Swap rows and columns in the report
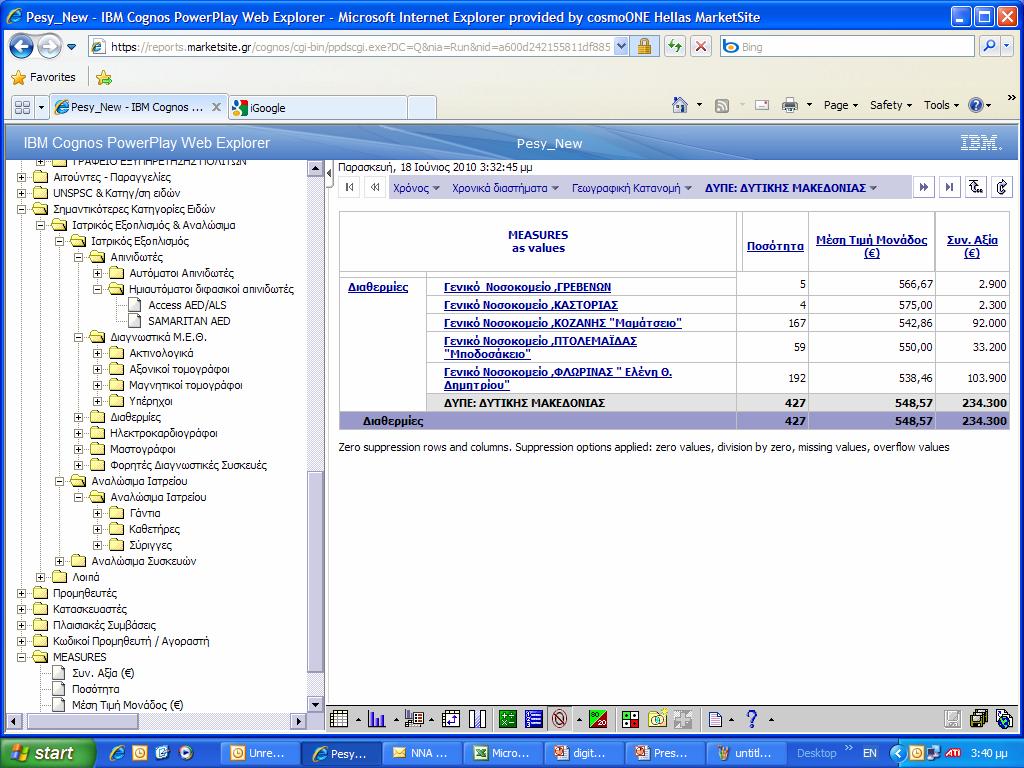This screenshot has width=1024, height=768. click(x=451, y=719)
